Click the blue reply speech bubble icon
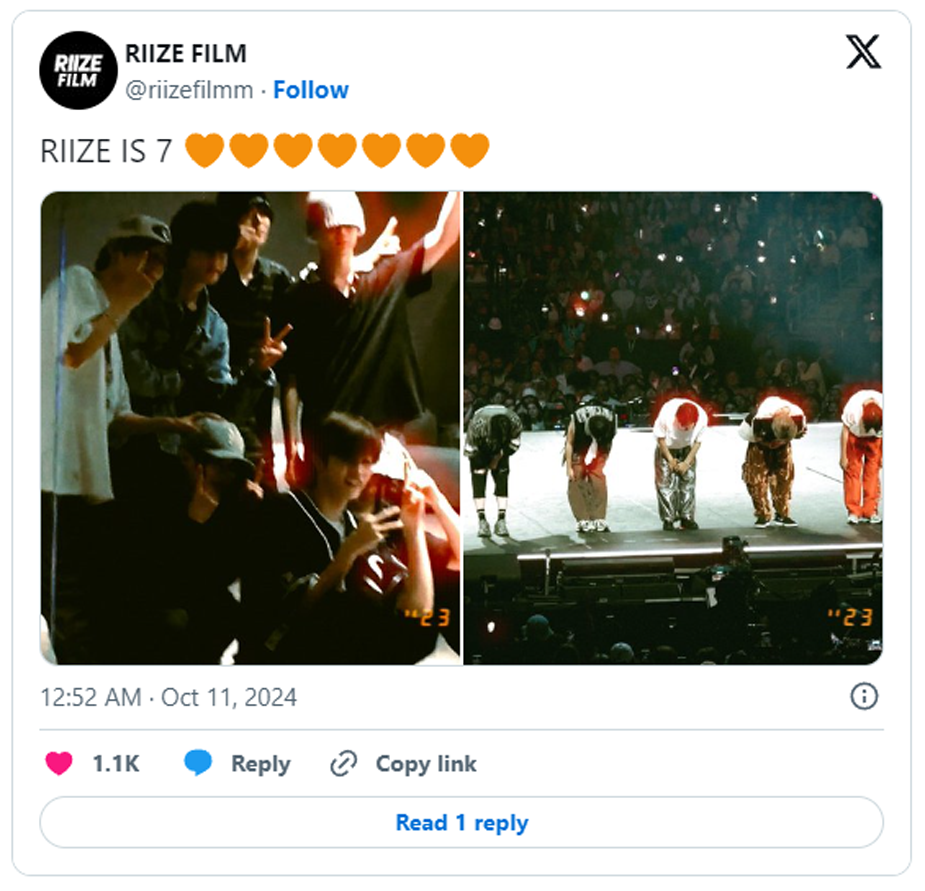The image size is (925, 891). pos(198,763)
